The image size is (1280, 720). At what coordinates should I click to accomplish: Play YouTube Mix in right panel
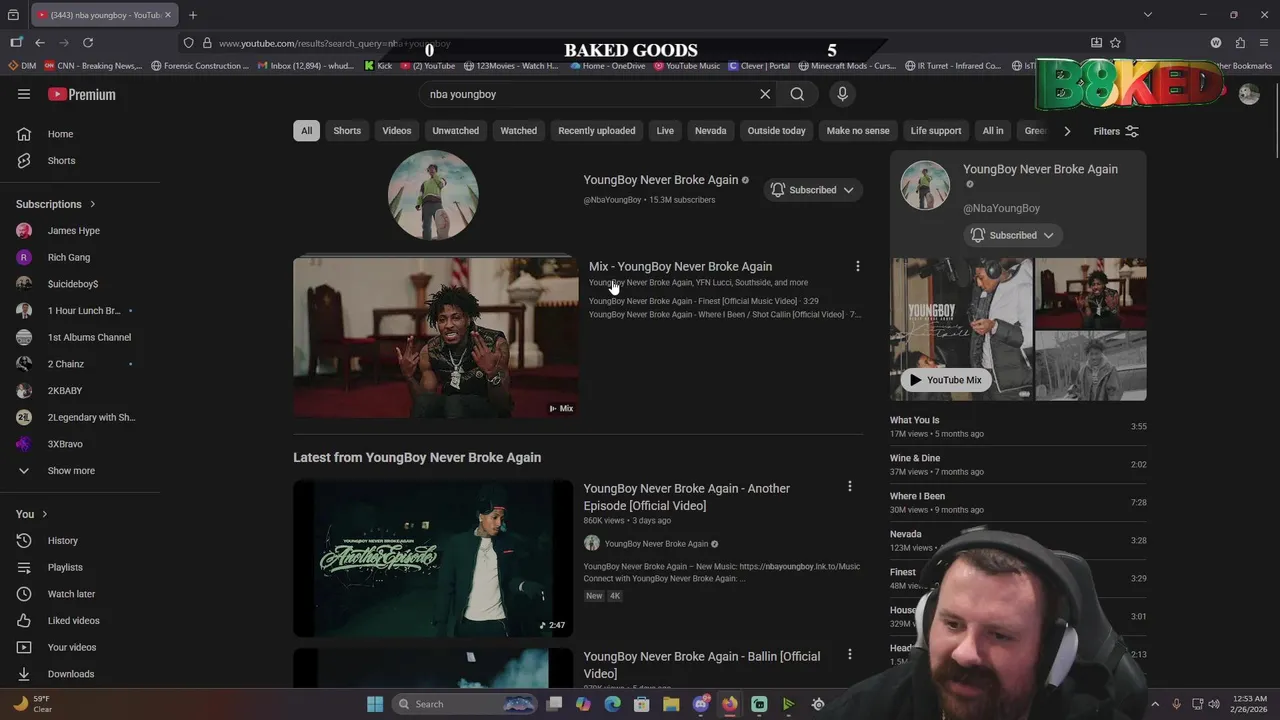tap(945, 380)
